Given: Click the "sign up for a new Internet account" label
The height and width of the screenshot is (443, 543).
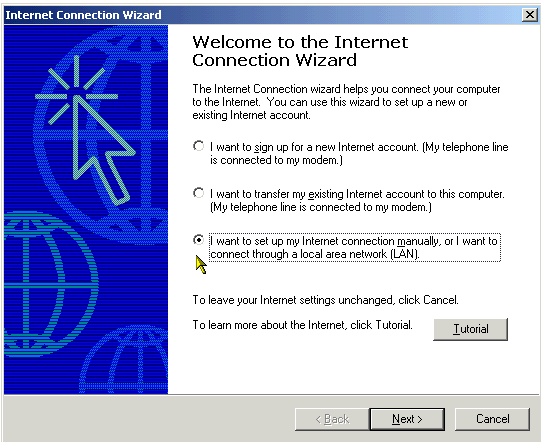Looking at the screenshot, I should (359, 153).
